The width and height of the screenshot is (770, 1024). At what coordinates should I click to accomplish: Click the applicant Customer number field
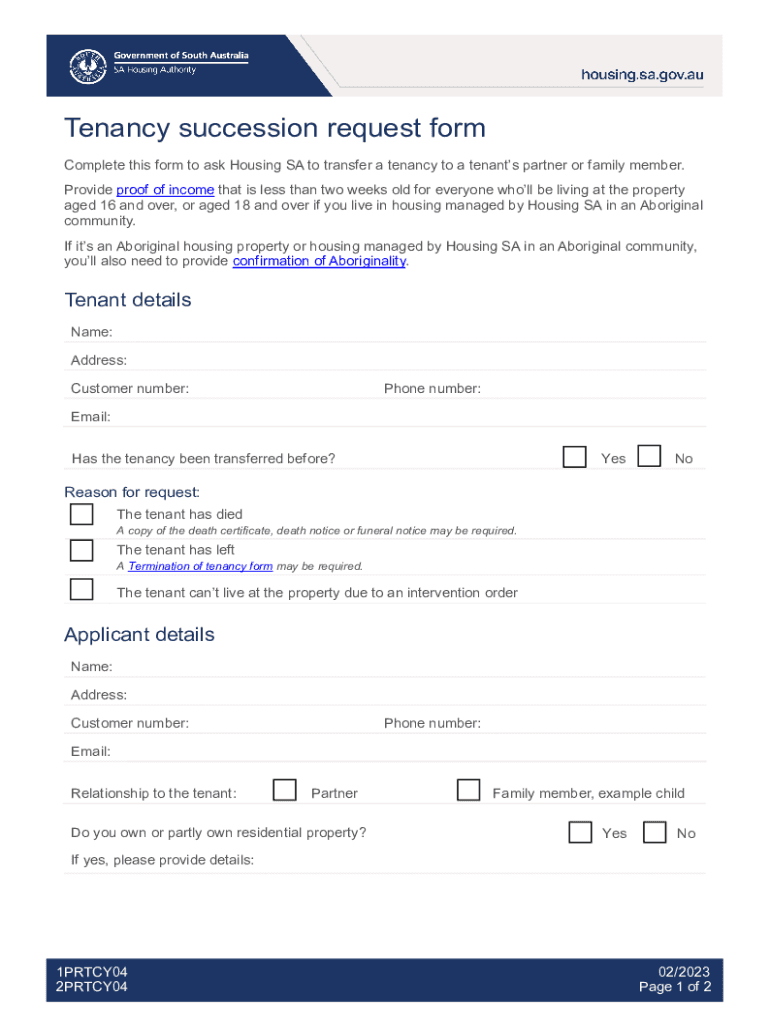pyautogui.click(x=280, y=723)
